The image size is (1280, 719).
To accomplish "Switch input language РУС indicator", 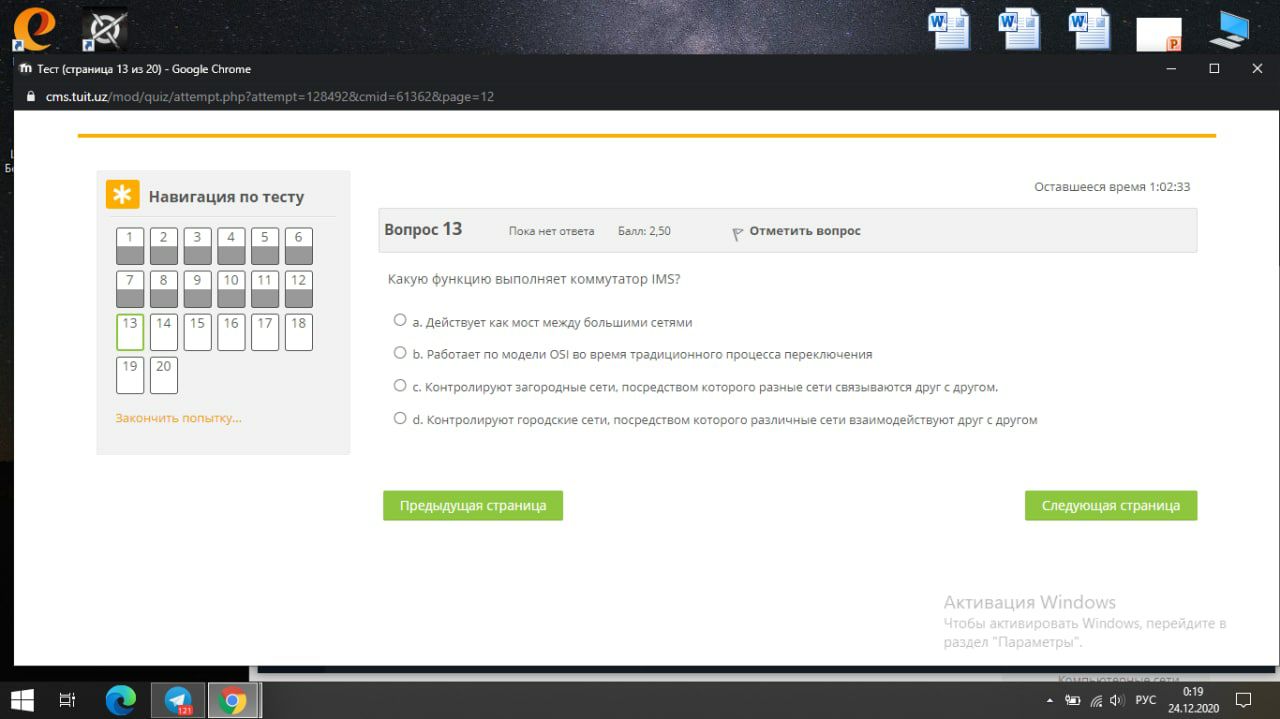I will (x=1146, y=700).
